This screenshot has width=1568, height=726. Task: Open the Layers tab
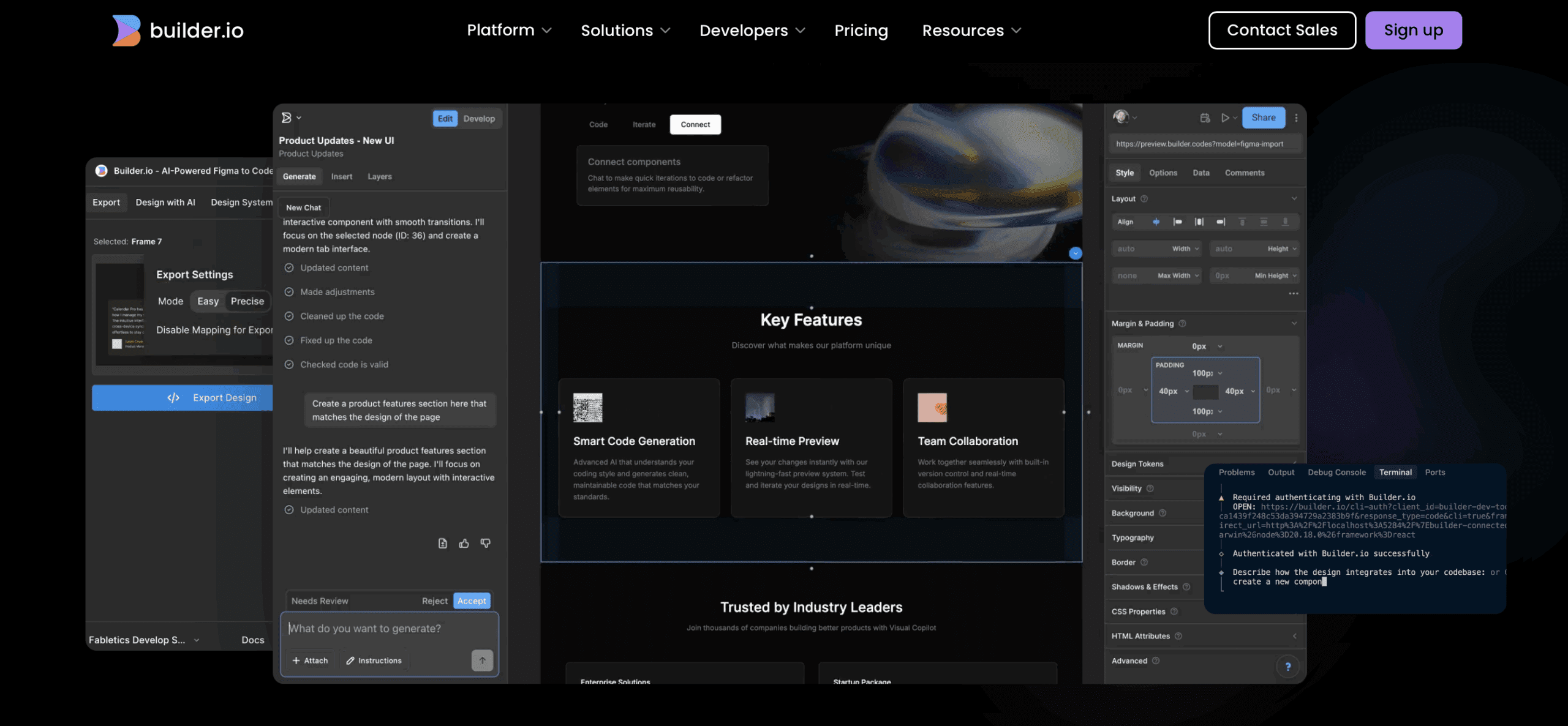tap(380, 177)
